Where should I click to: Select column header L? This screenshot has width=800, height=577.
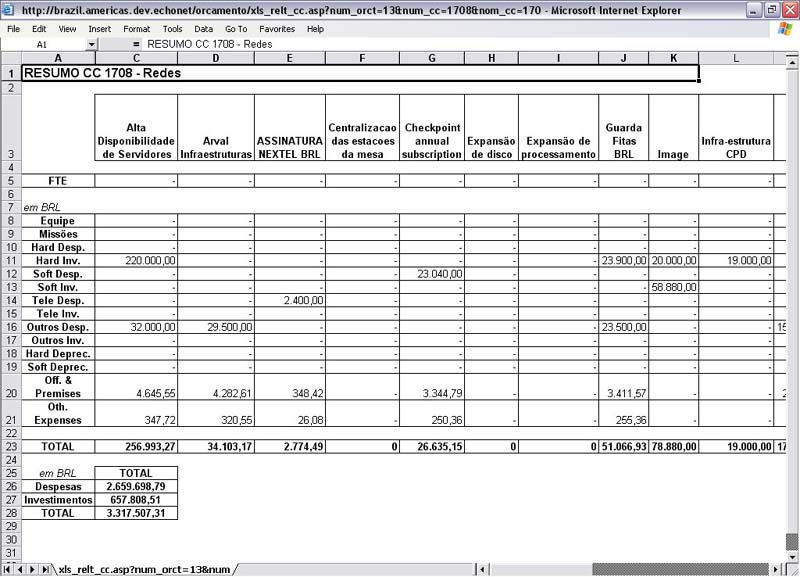click(x=736, y=58)
